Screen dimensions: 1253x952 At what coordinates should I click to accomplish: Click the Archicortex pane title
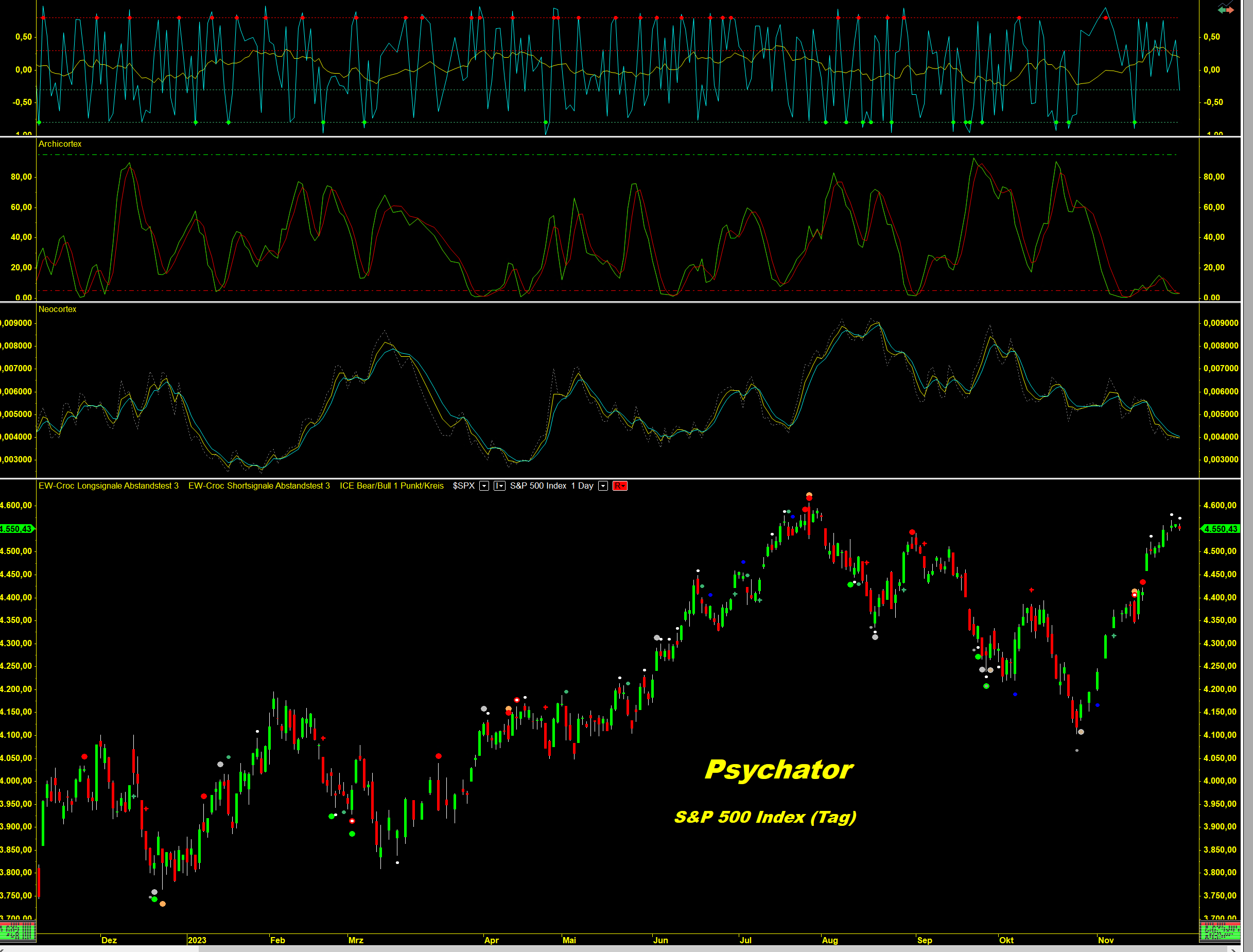(x=60, y=144)
